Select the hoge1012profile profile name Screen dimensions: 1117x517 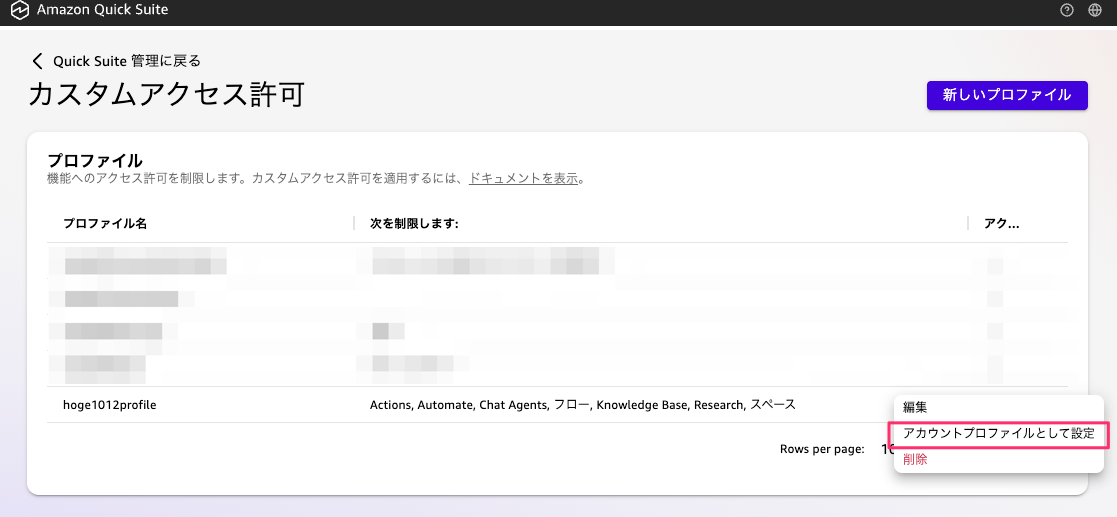click(x=110, y=405)
